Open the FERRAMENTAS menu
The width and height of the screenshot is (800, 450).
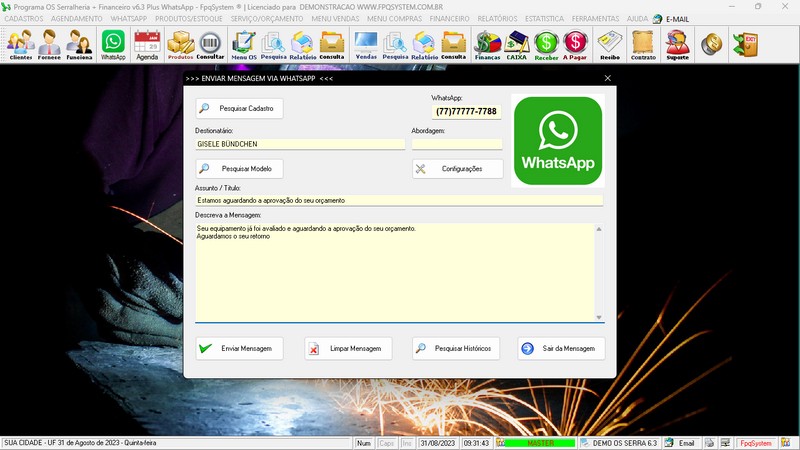point(595,19)
